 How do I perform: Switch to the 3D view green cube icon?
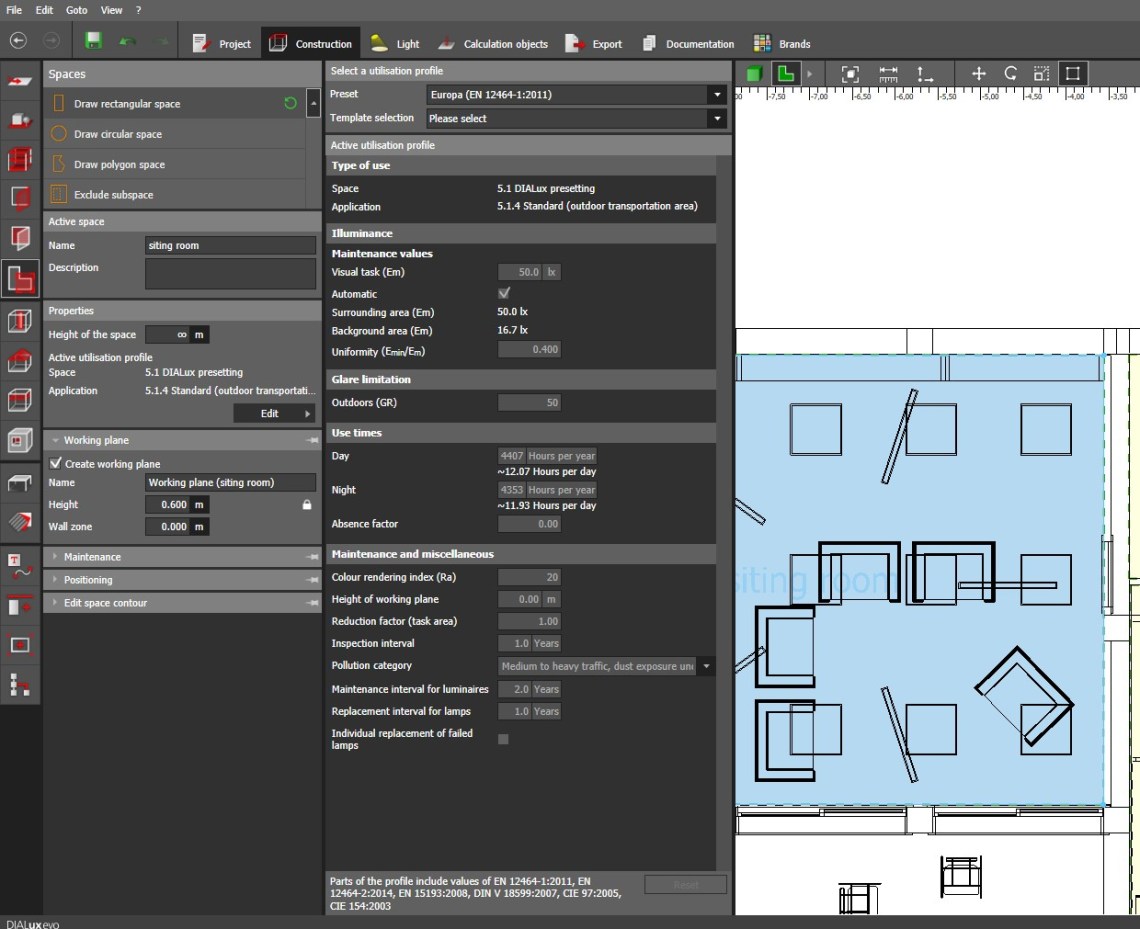coord(753,74)
